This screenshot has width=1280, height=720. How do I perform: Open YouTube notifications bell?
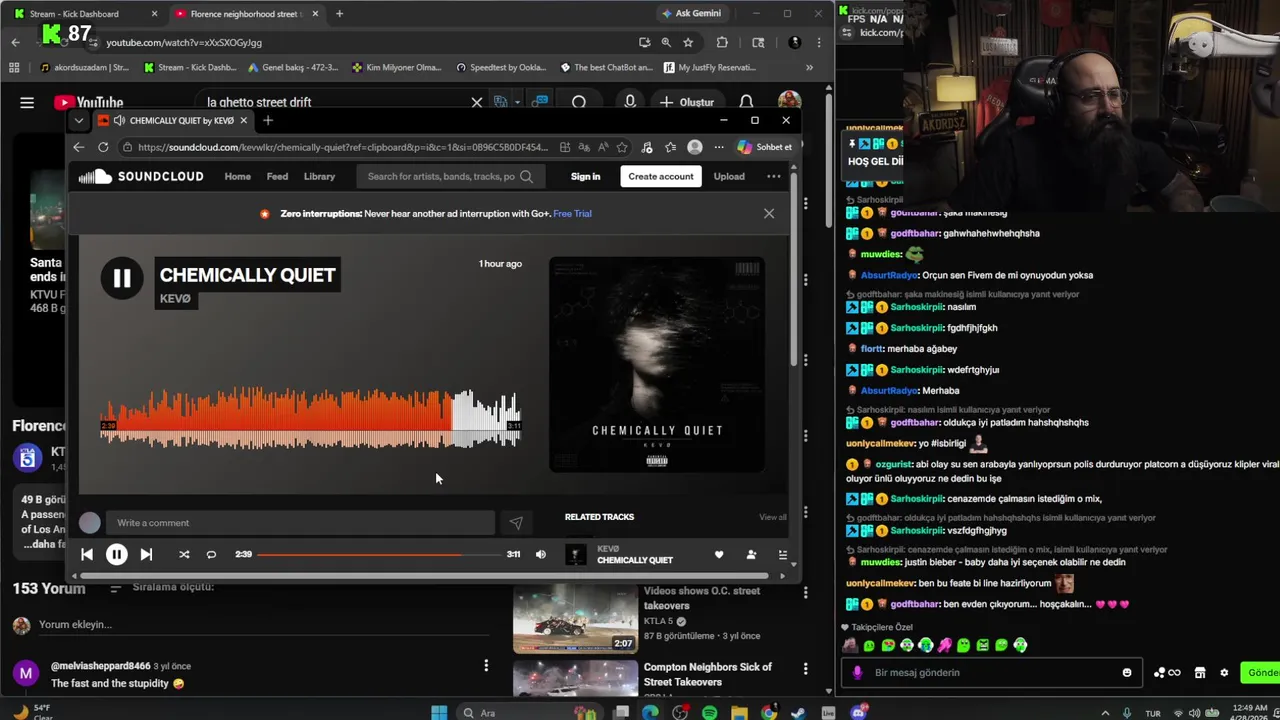pyautogui.click(x=746, y=102)
